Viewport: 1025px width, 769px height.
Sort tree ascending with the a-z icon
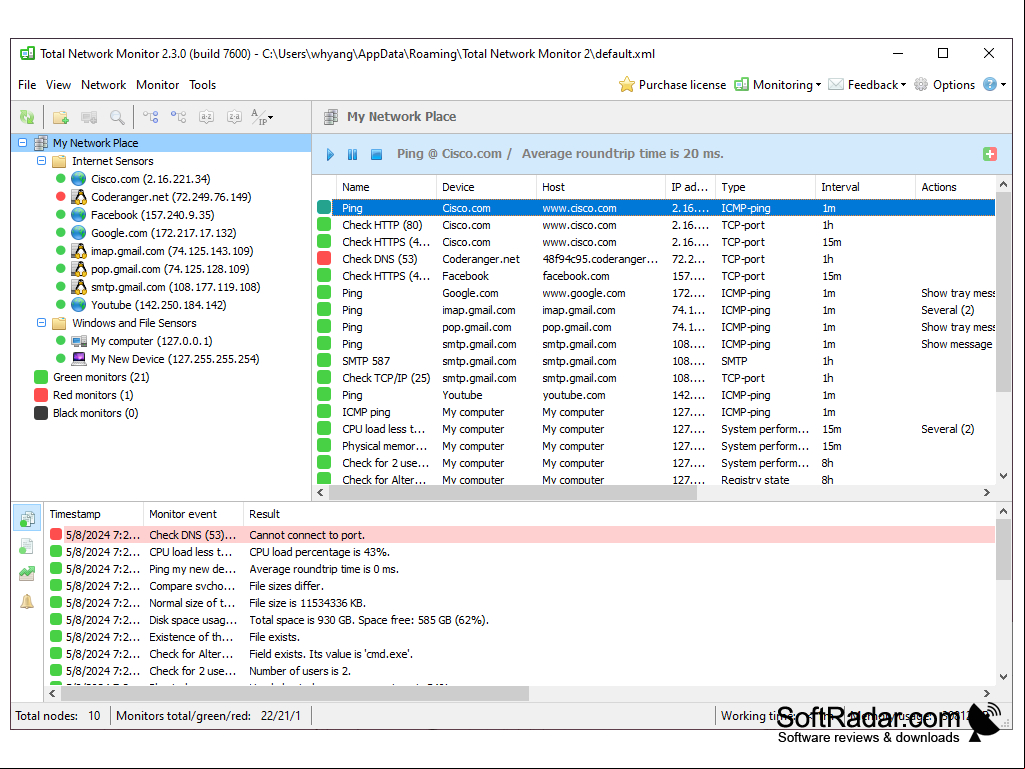207,117
